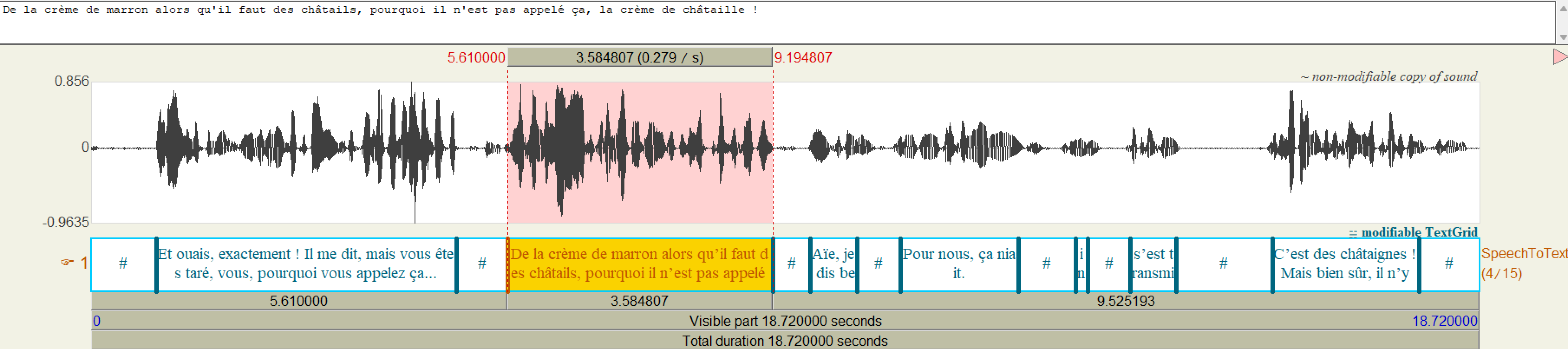Click the pointing hand icon beside tier 1
This screenshot has height=349, width=1568.
pyautogui.click(x=67, y=263)
